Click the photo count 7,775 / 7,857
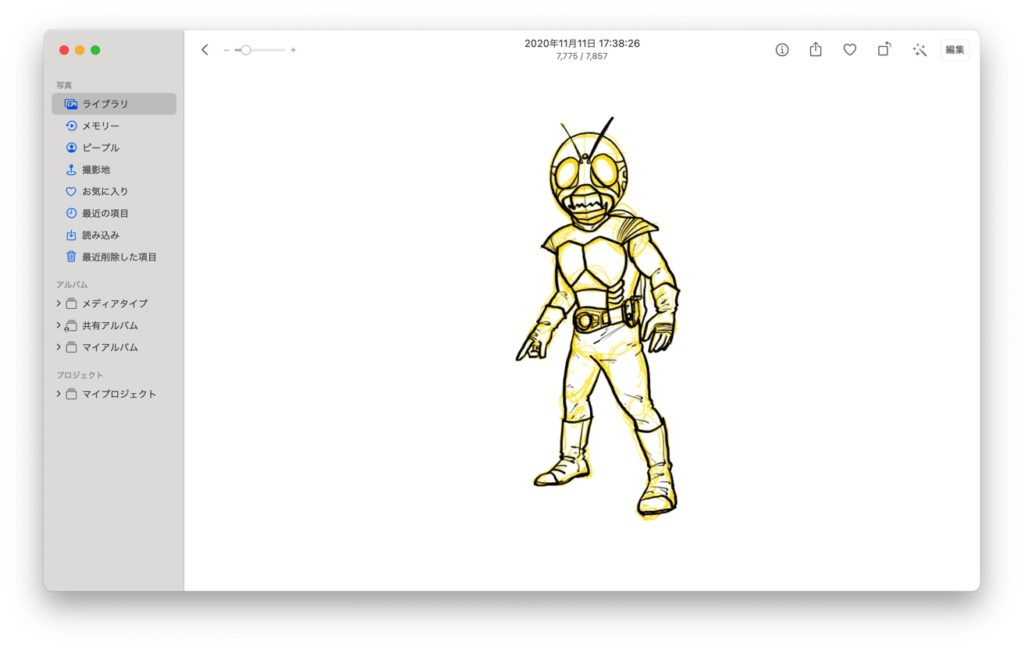 click(x=582, y=56)
